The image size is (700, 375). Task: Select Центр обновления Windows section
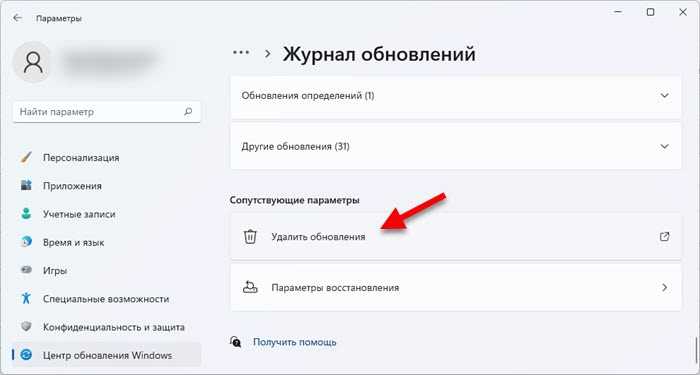107,355
